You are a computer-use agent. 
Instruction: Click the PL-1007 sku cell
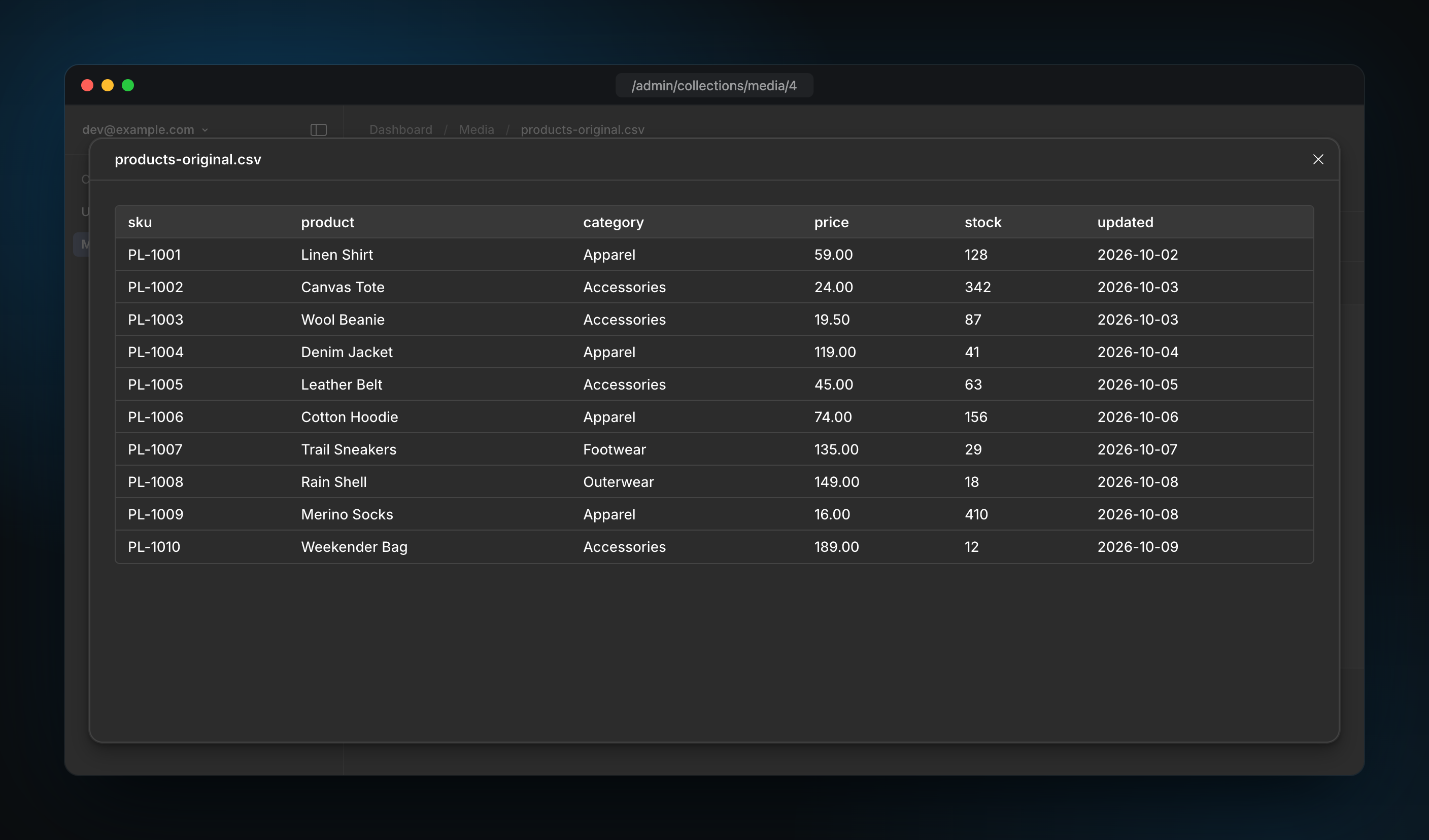click(x=155, y=449)
